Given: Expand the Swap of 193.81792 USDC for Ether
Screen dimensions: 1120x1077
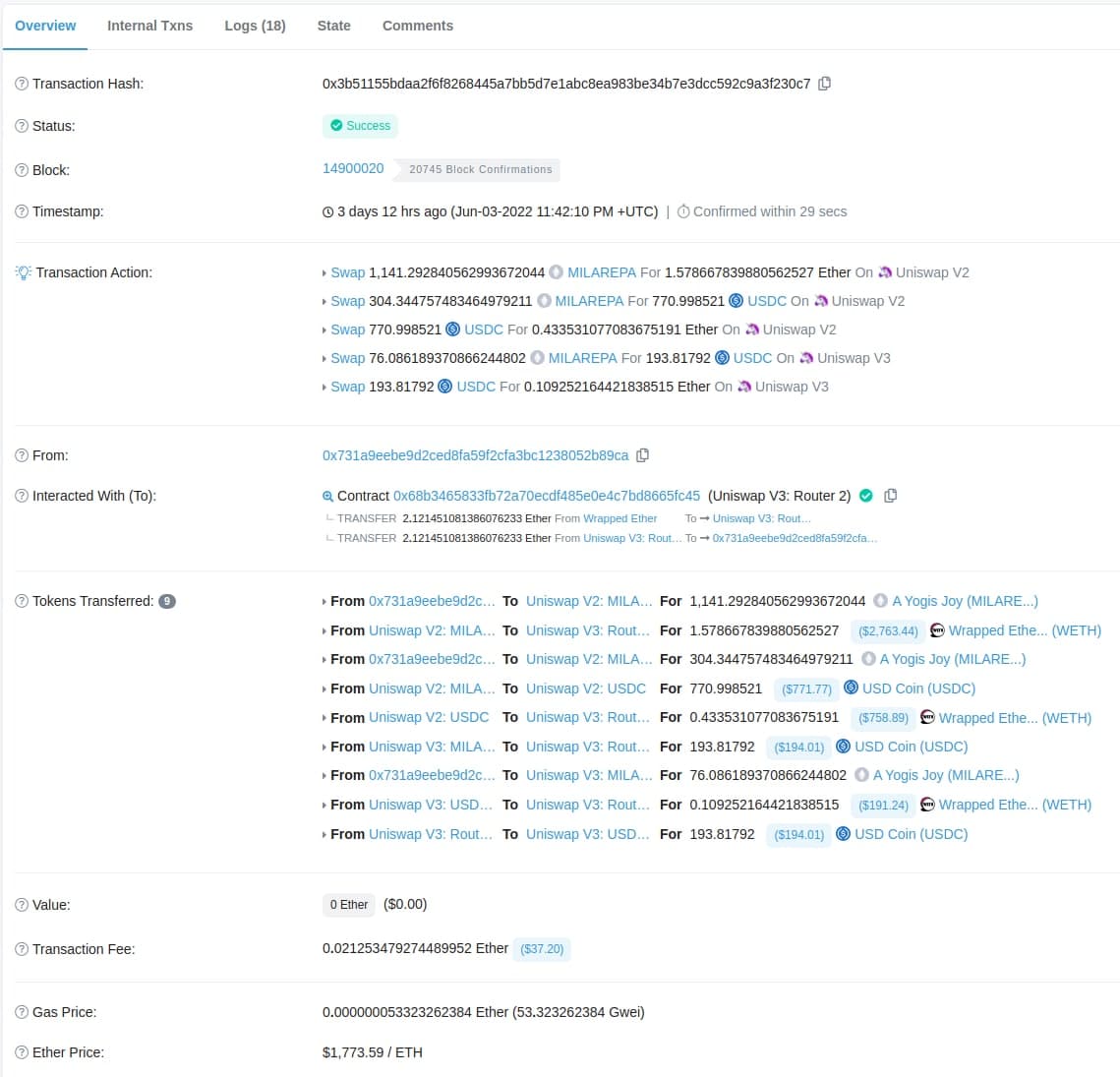Looking at the screenshot, I should [324, 388].
